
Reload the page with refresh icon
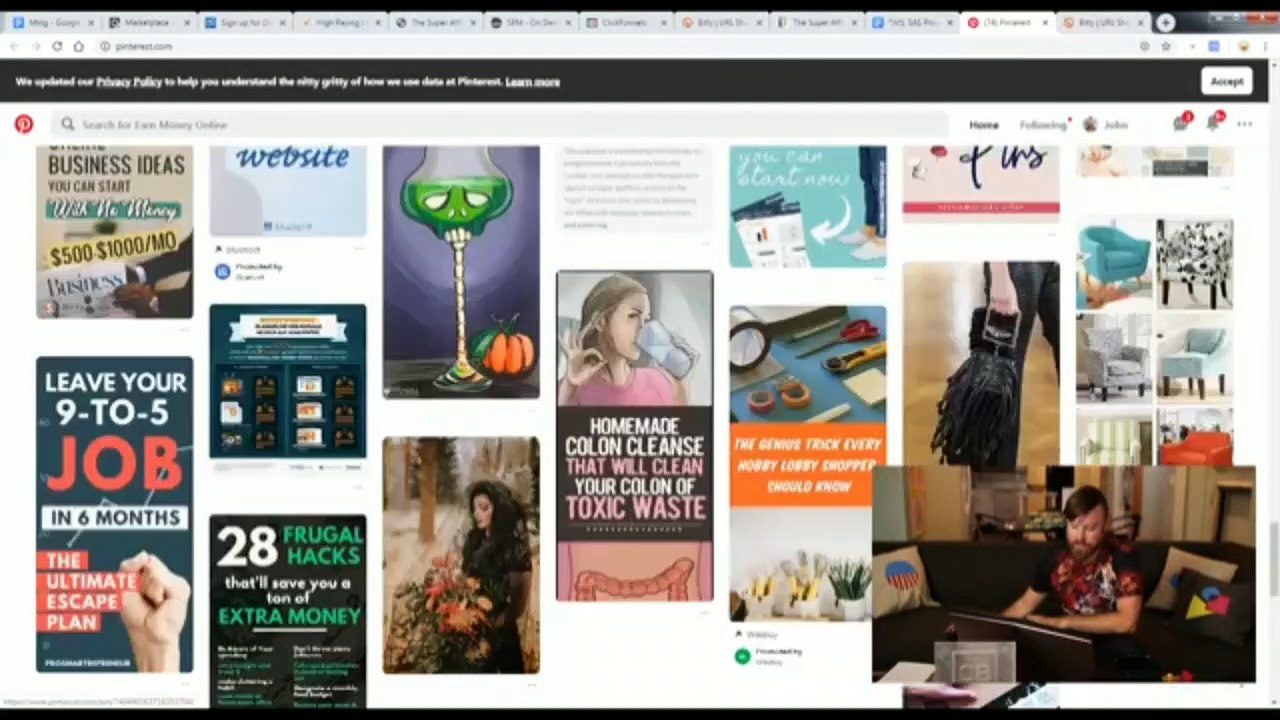pos(58,46)
